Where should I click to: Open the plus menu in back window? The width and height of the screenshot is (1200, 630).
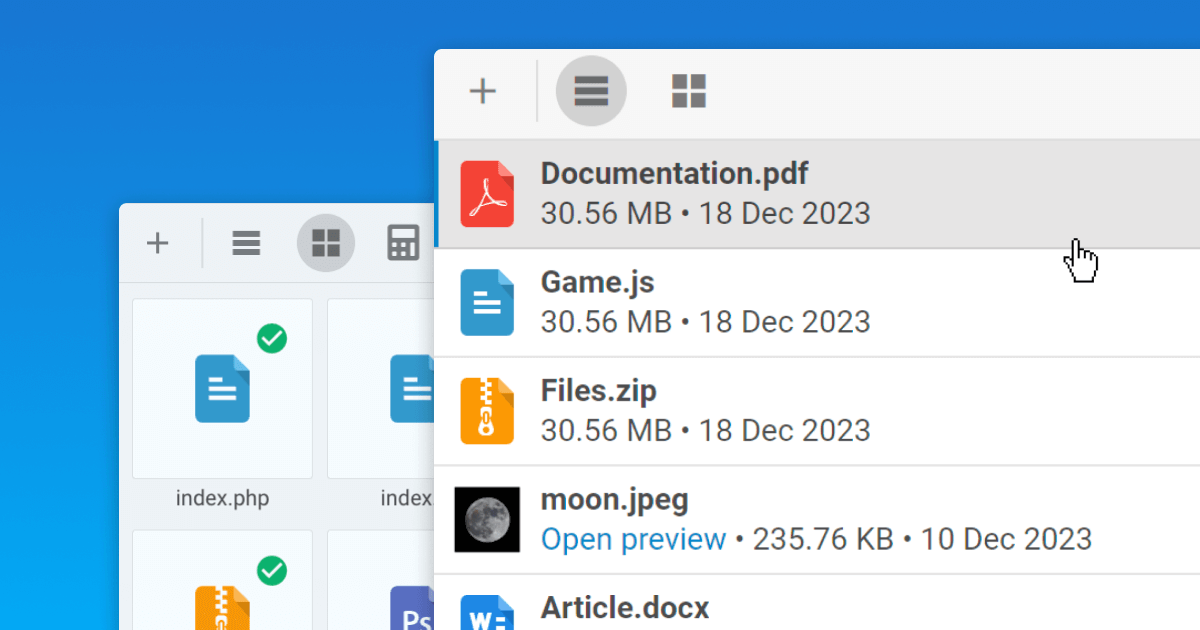(x=157, y=243)
